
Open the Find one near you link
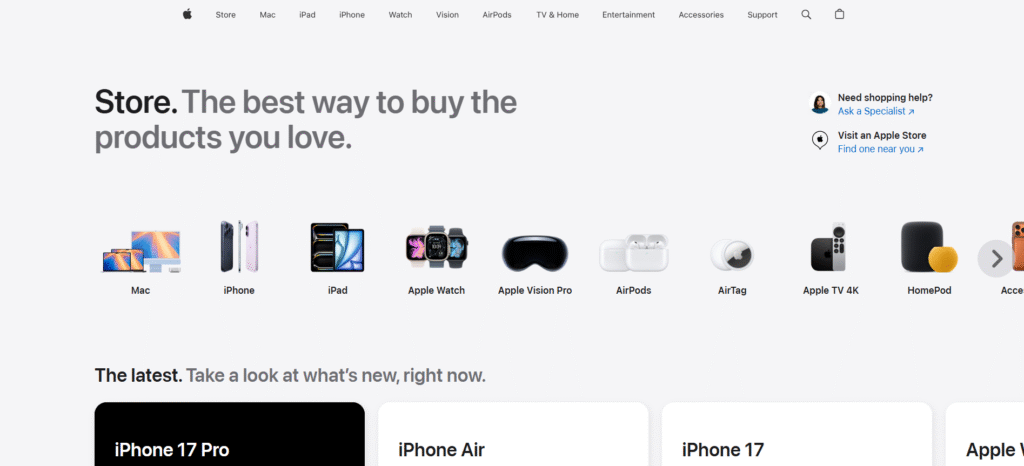(x=880, y=149)
